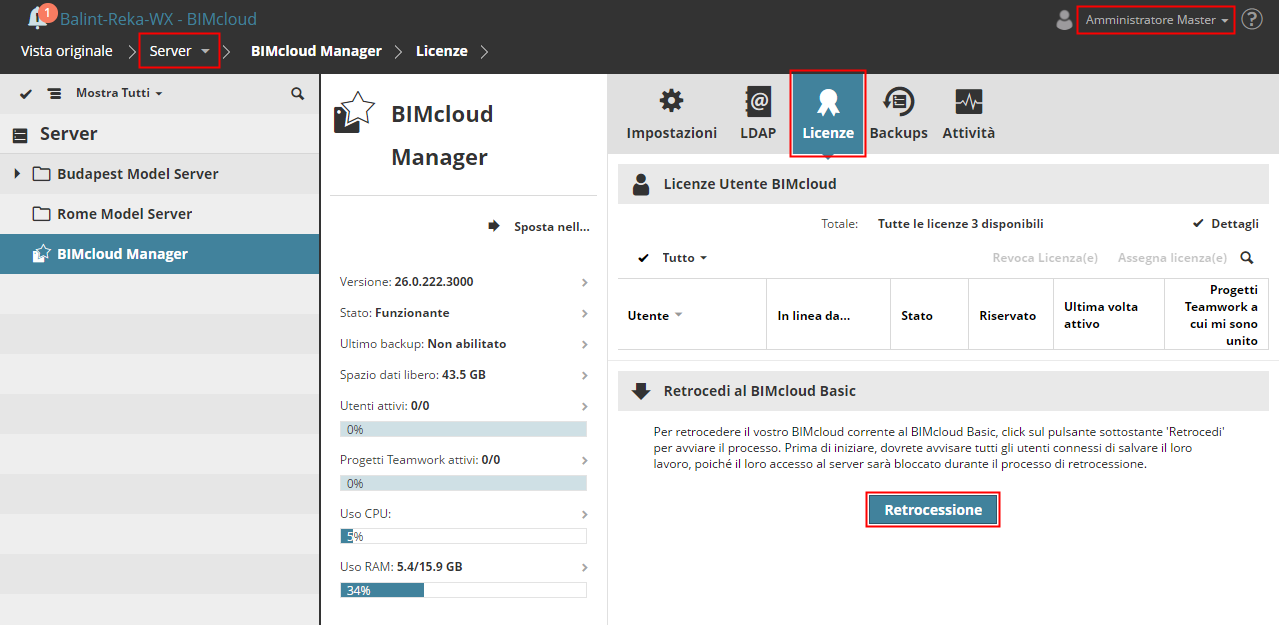
Task: Click the user icon beside Licenze Utente BIMcloud
Action: pyautogui.click(x=641, y=184)
